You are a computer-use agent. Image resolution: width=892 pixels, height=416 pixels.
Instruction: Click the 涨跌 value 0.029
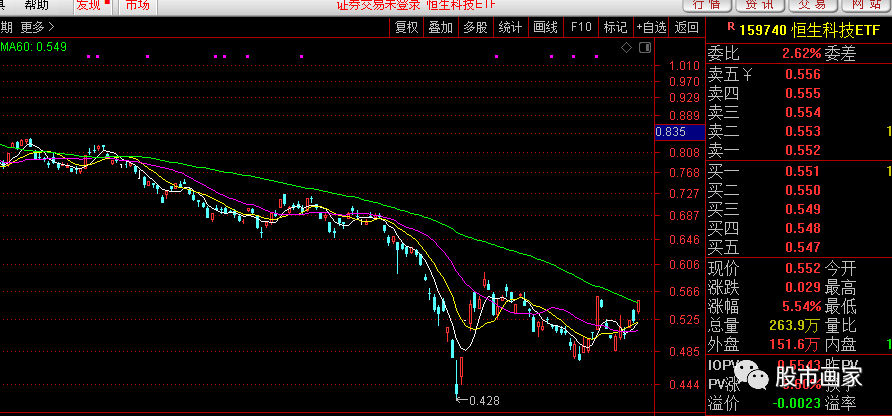pyautogui.click(x=803, y=287)
